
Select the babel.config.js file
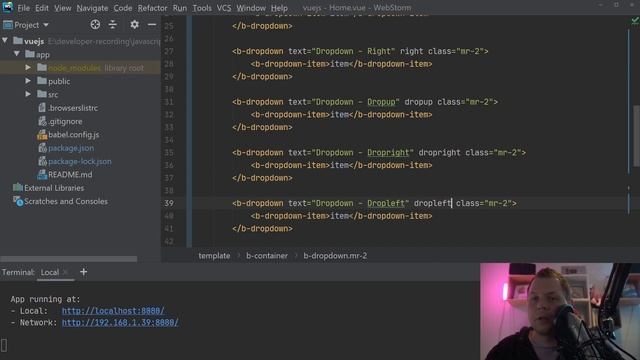(73, 135)
